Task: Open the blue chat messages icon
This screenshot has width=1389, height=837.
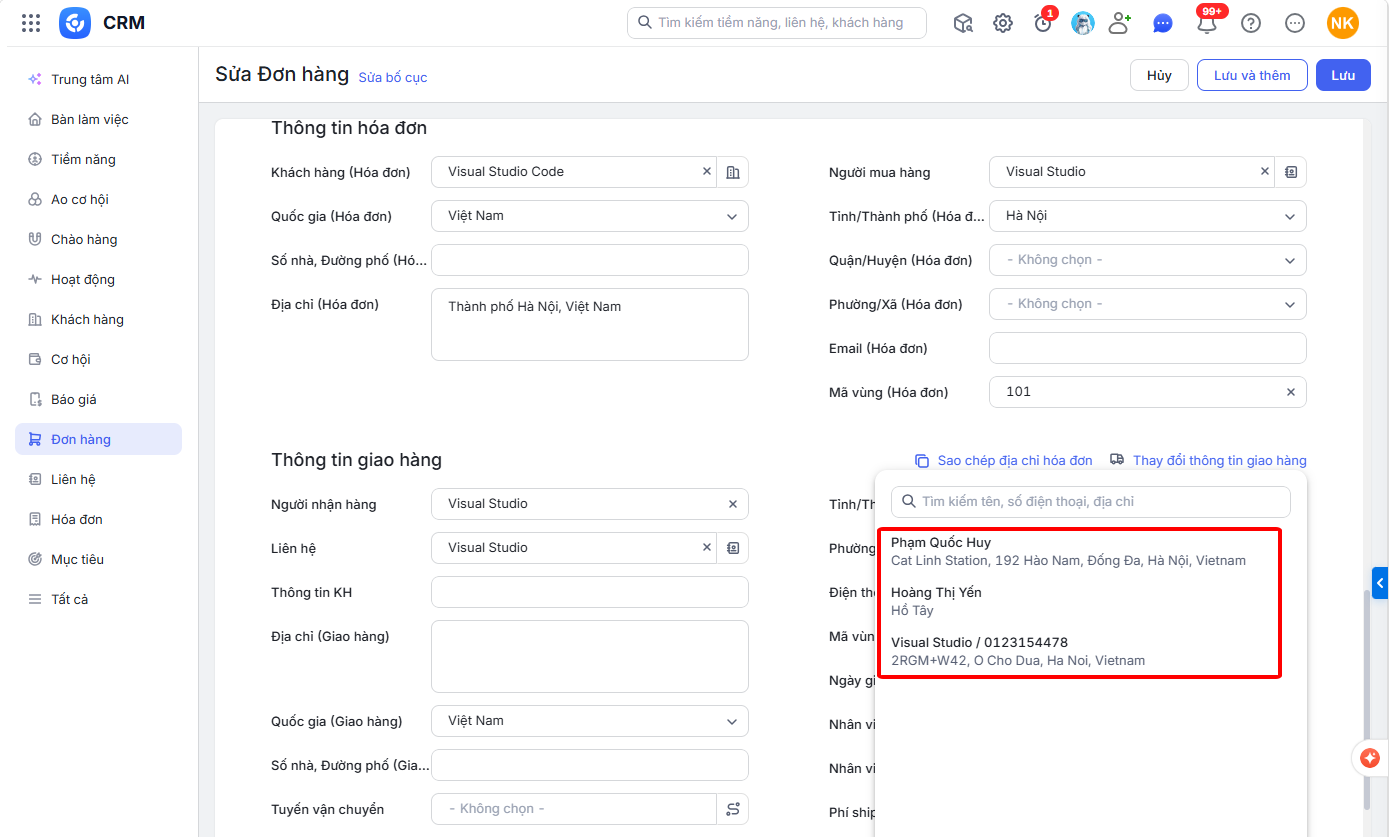Action: coord(1162,23)
